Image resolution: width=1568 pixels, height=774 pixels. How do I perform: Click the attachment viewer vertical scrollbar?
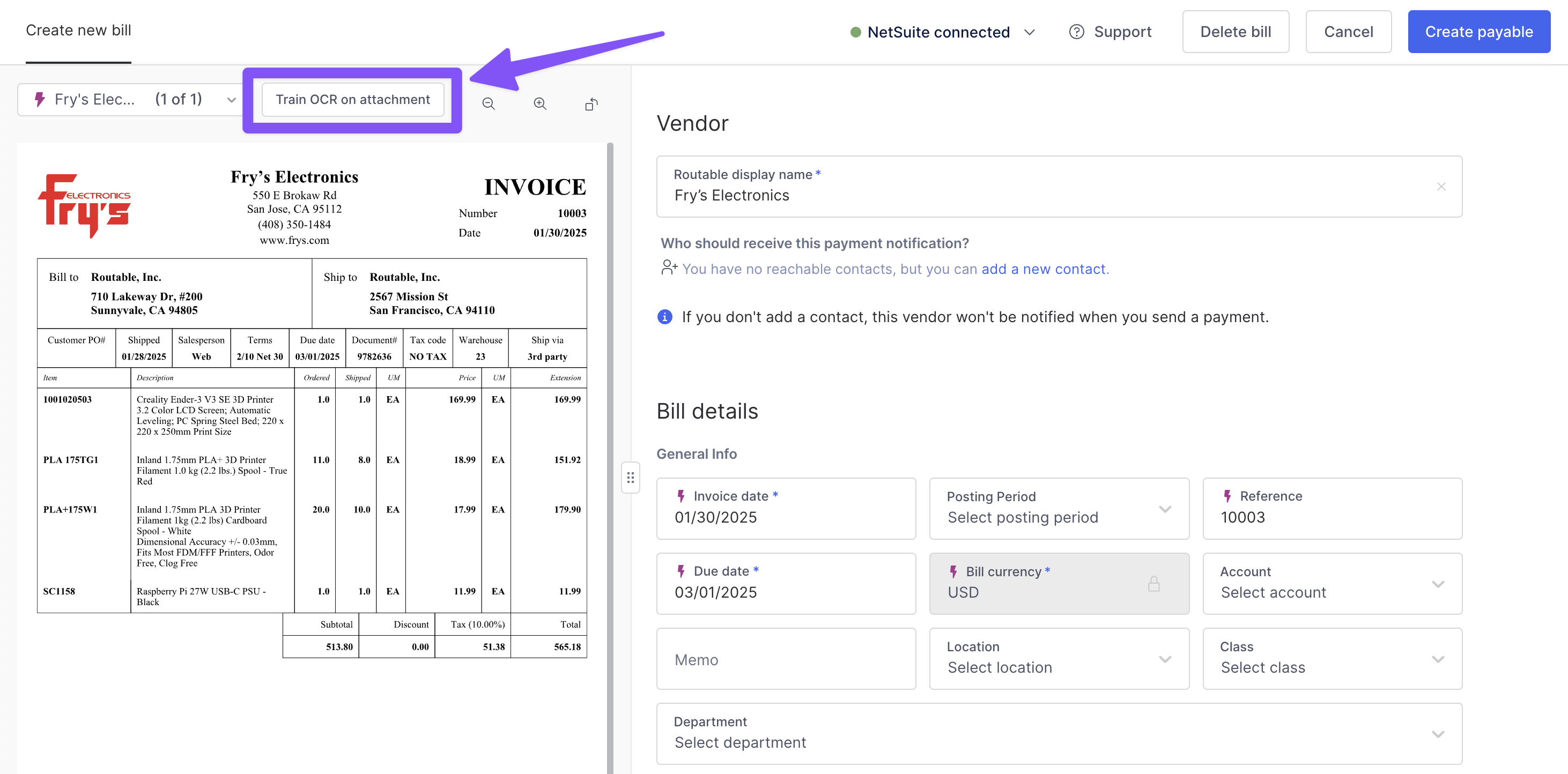click(609, 458)
